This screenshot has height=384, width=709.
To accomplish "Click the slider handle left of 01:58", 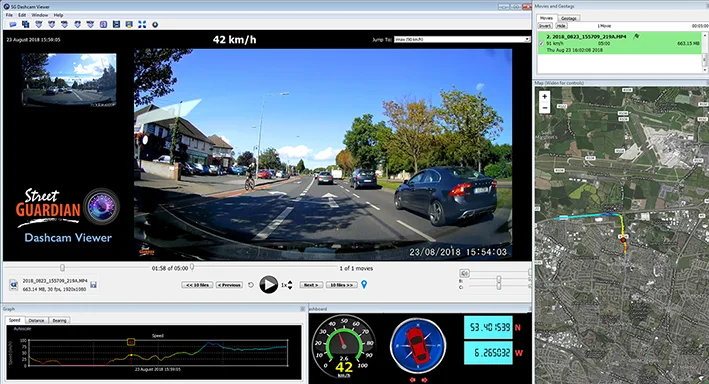I will pos(62,268).
